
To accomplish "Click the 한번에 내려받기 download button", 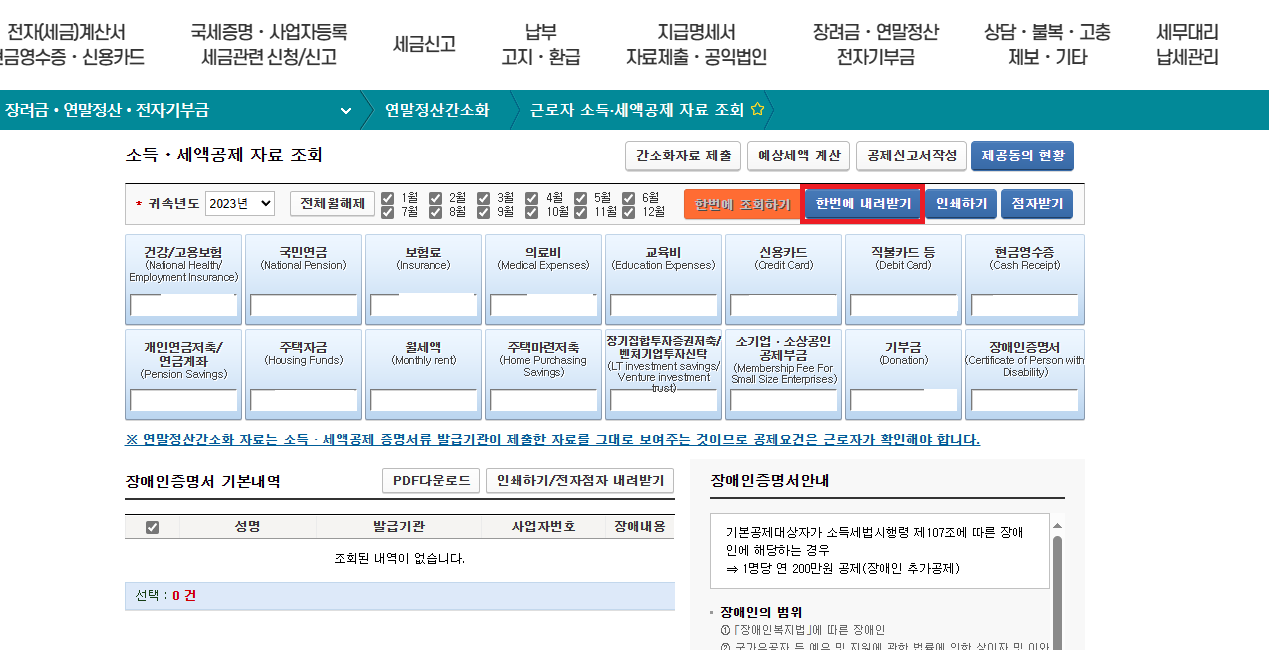I will tap(862, 203).
